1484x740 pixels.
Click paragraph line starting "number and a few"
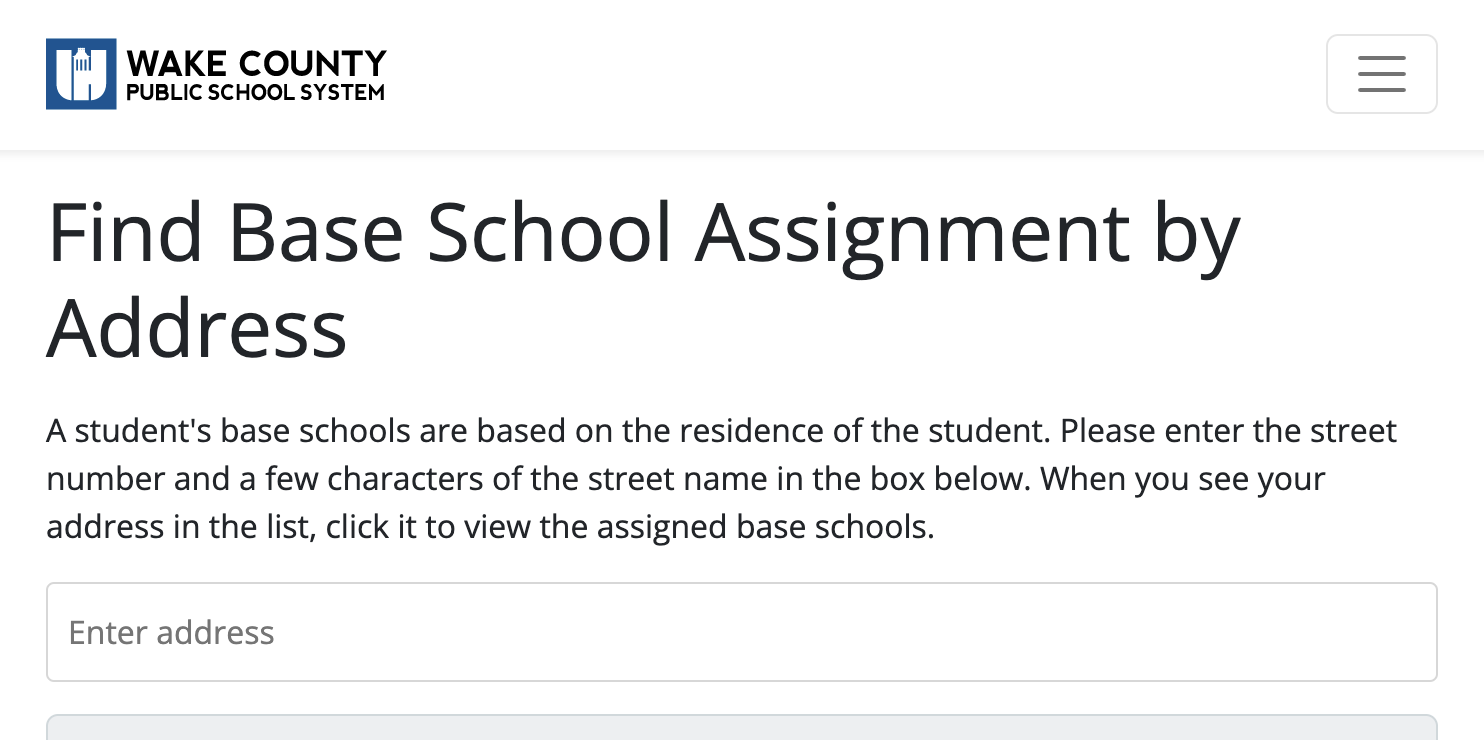685,479
